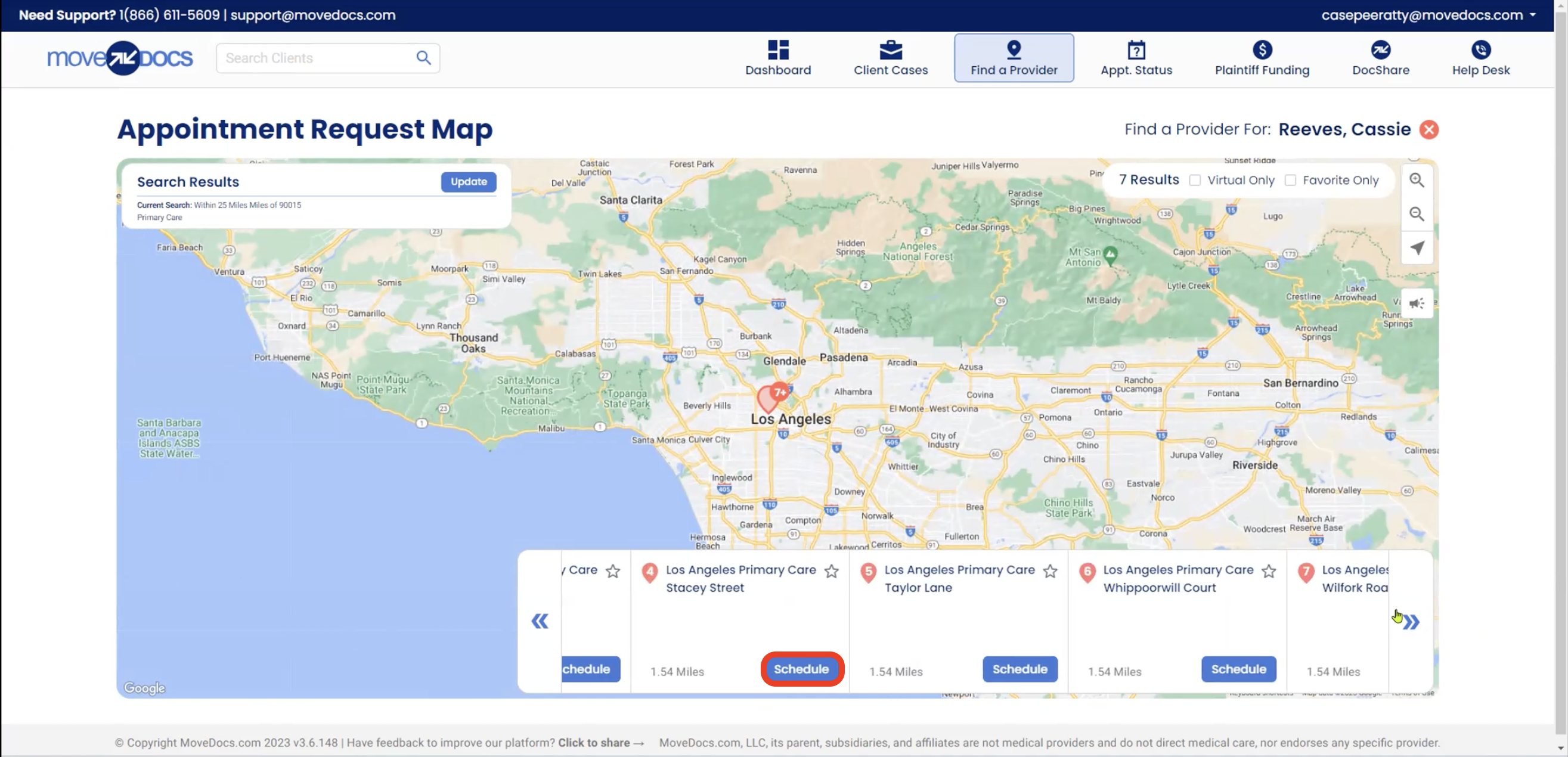Open the Help Desk
The image size is (1568, 757).
click(x=1480, y=58)
